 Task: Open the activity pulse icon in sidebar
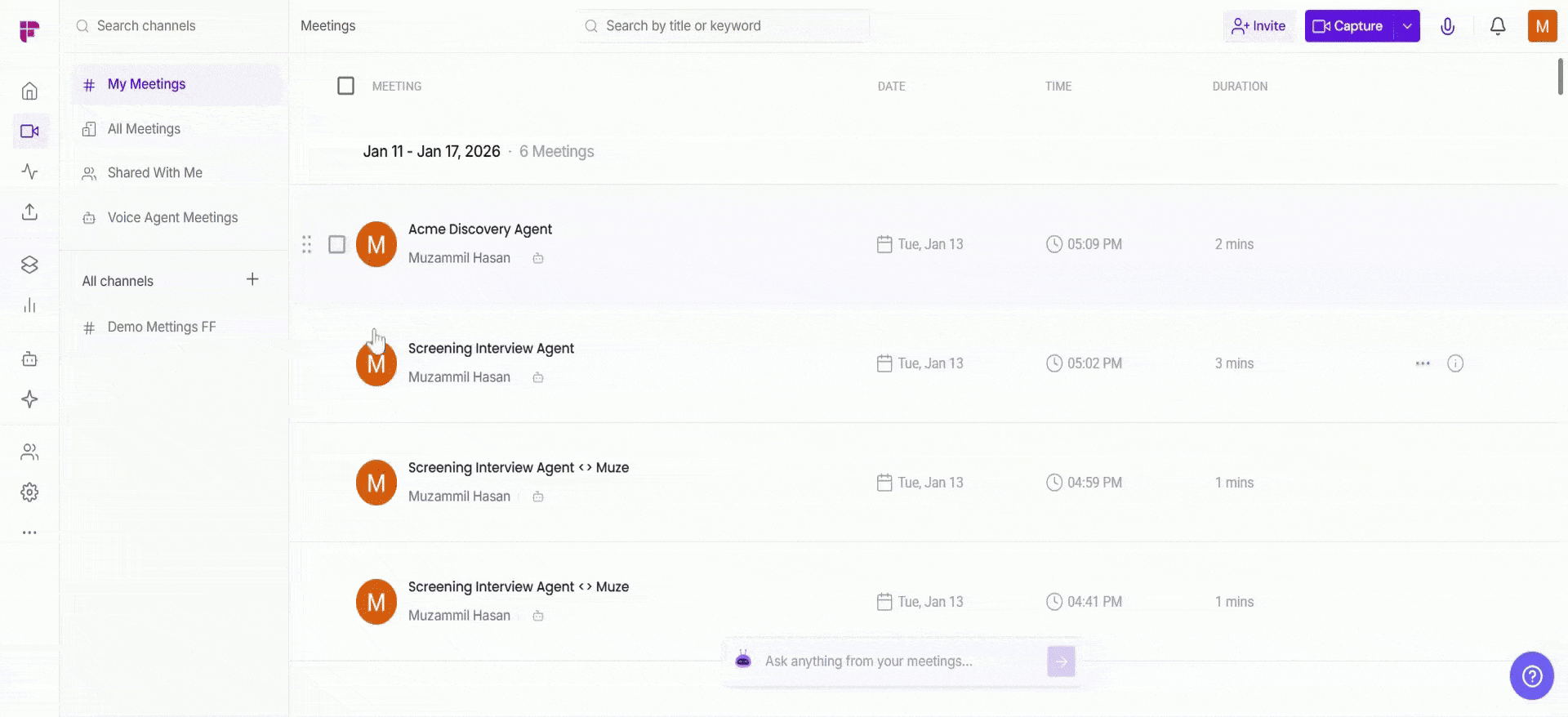pos(29,171)
